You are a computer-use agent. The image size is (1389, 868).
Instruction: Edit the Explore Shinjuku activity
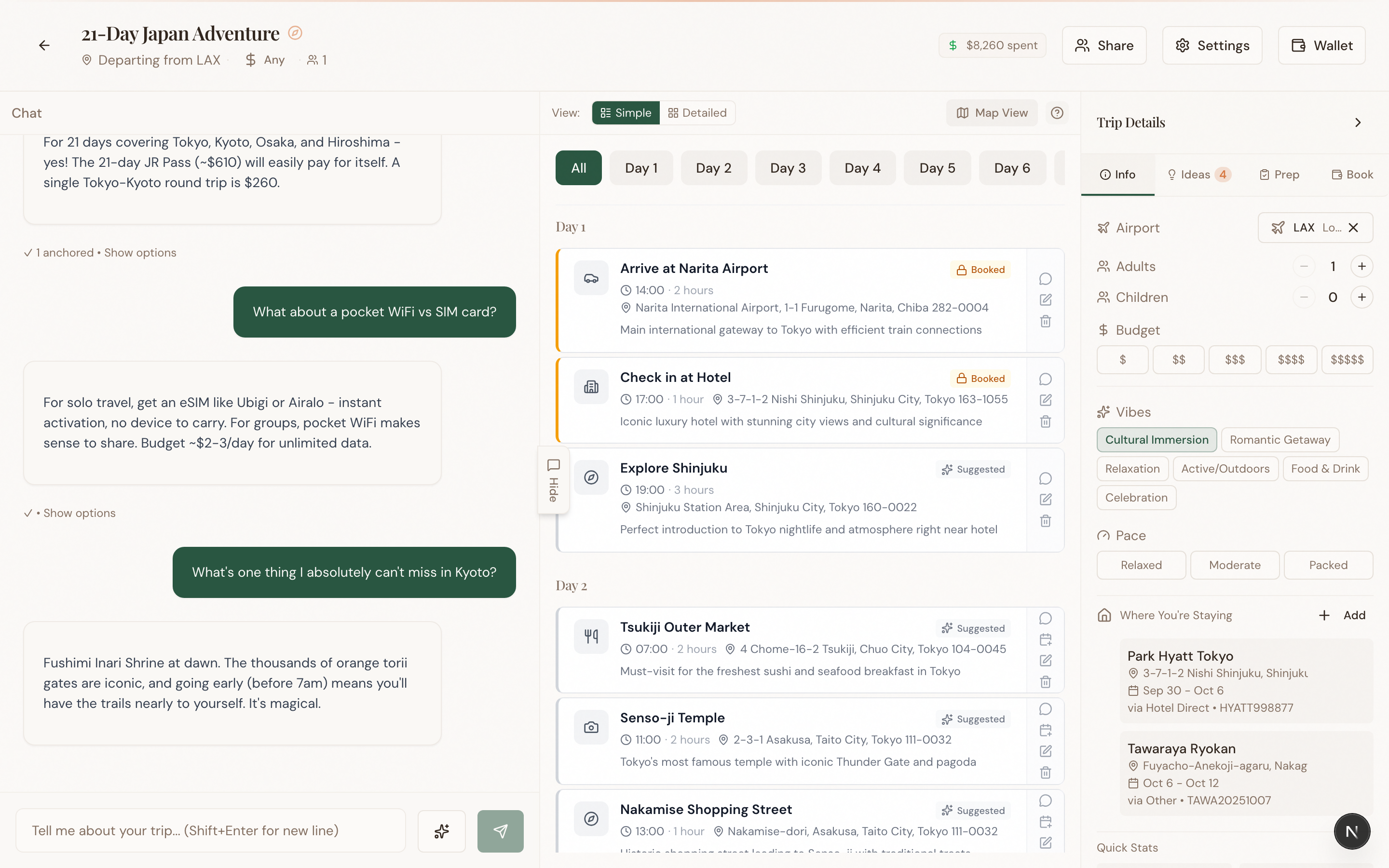point(1045,500)
